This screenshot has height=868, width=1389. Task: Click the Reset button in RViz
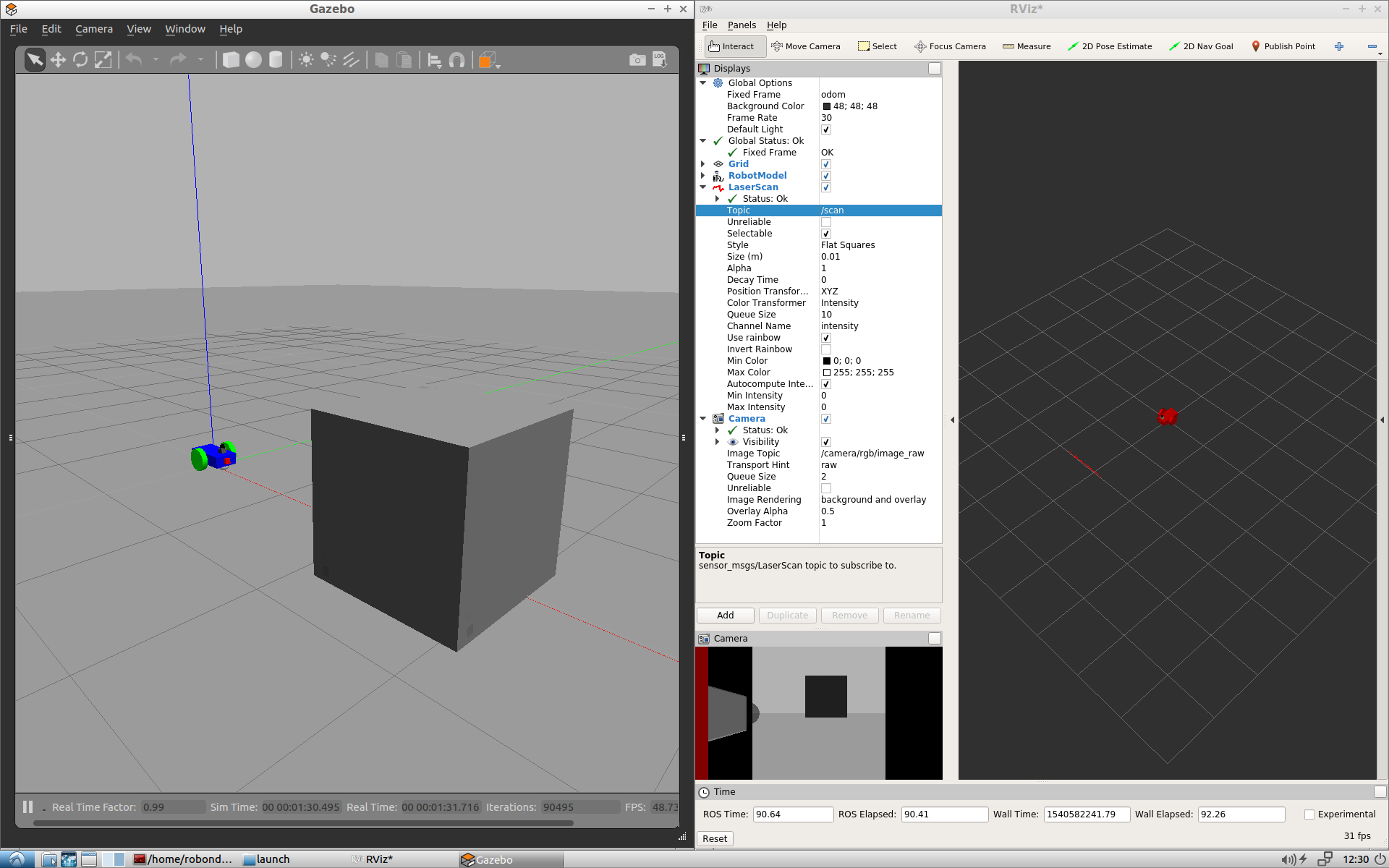[x=715, y=839]
